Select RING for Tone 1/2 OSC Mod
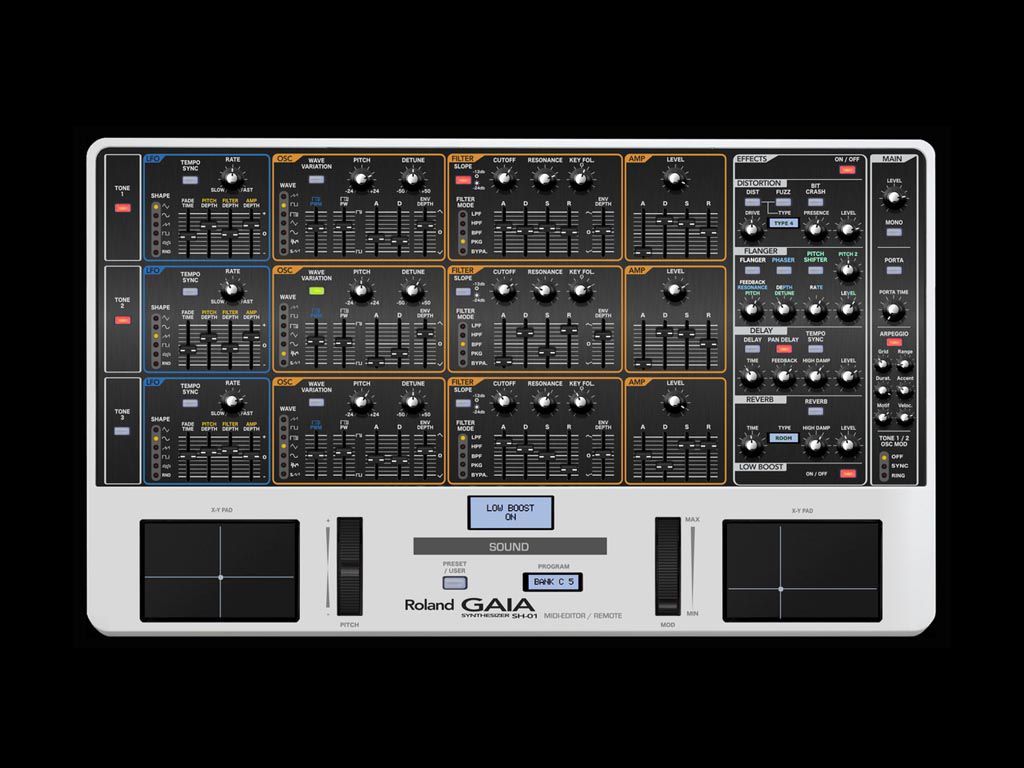Screen dimensions: 1024x768 coord(884,475)
